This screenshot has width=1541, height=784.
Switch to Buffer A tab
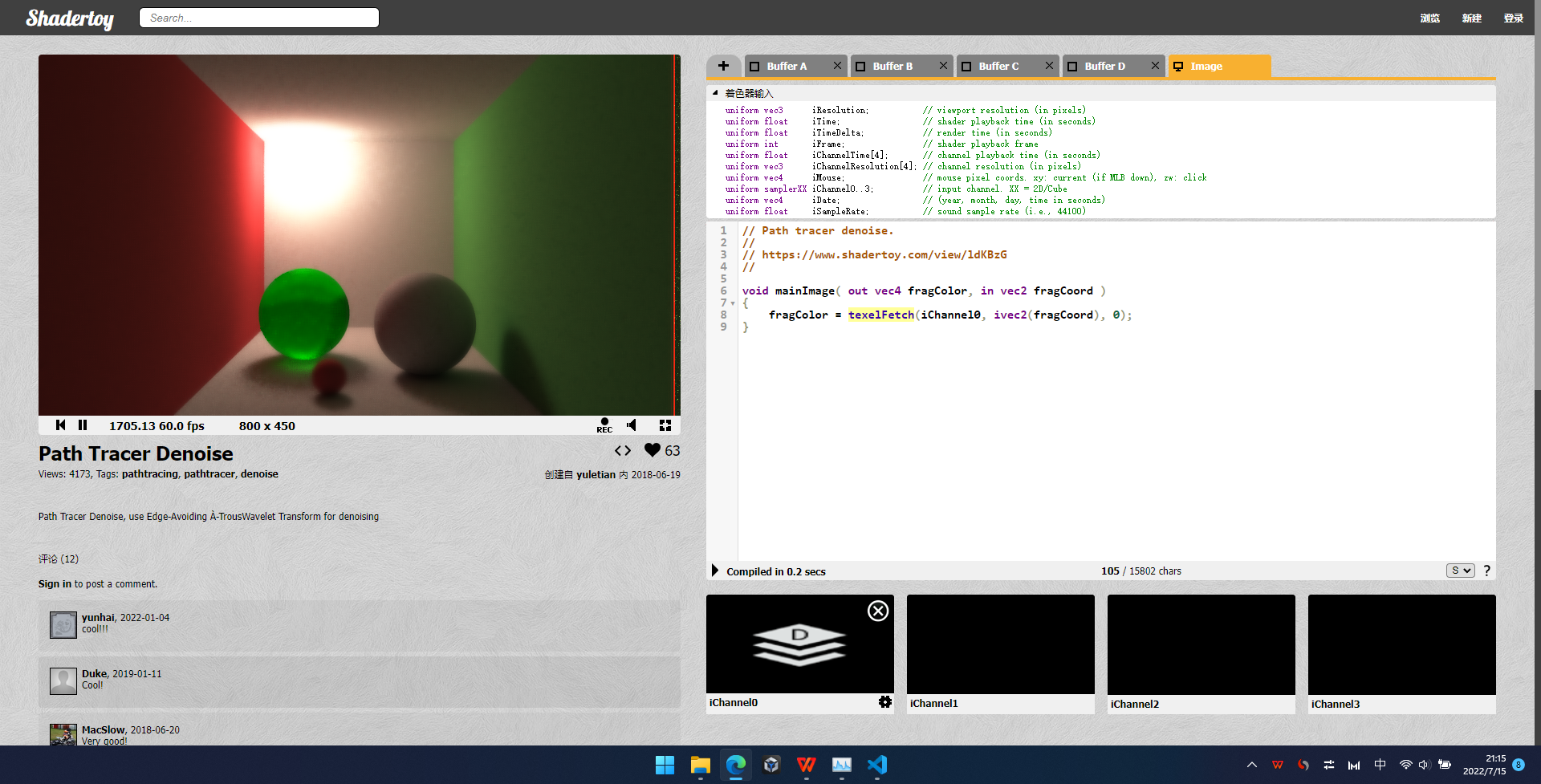pyautogui.click(x=787, y=66)
